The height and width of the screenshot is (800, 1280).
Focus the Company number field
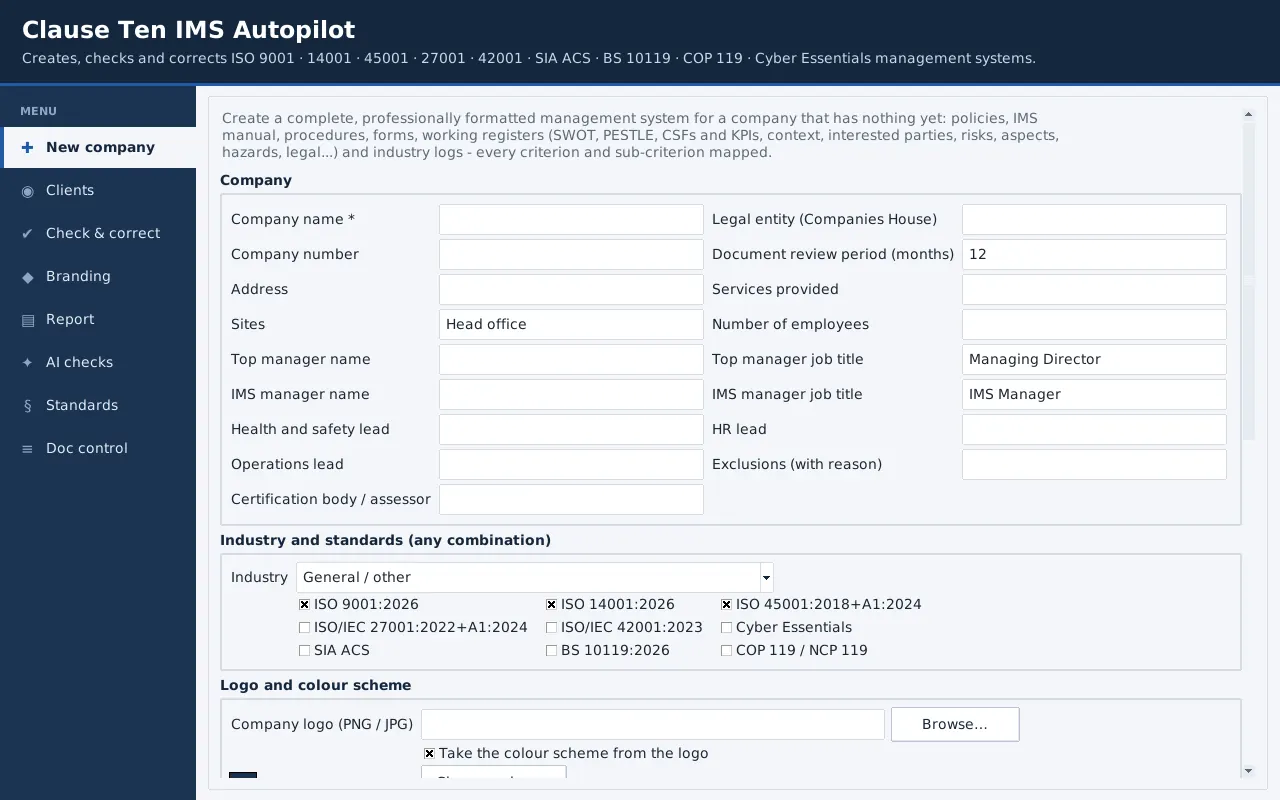point(571,255)
